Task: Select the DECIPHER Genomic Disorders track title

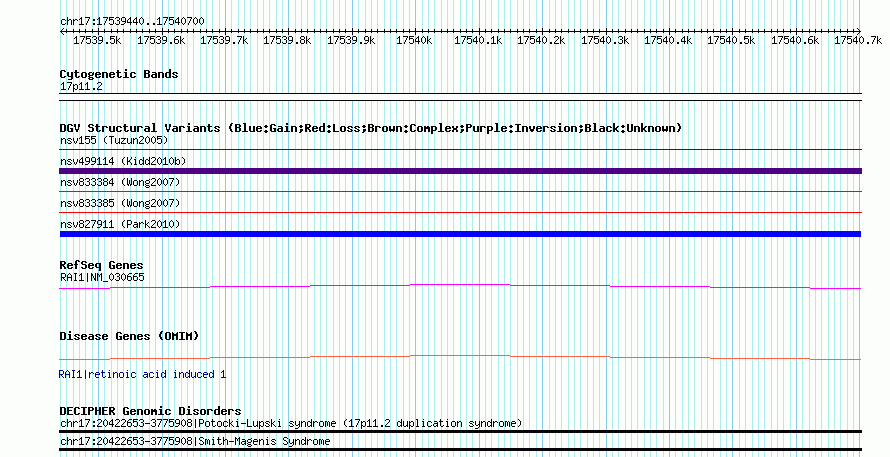Action: 150,411
